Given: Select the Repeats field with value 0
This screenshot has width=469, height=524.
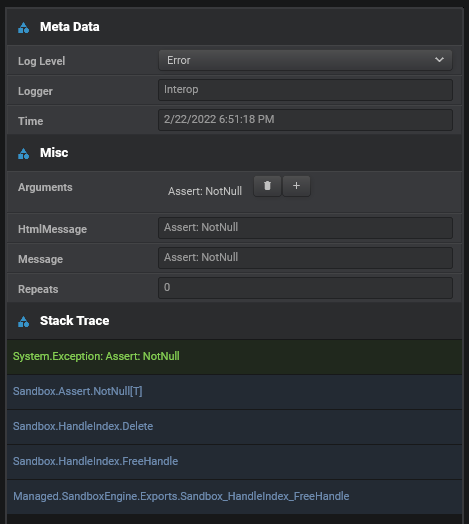Looking at the screenshot, I should click(305, 288).
